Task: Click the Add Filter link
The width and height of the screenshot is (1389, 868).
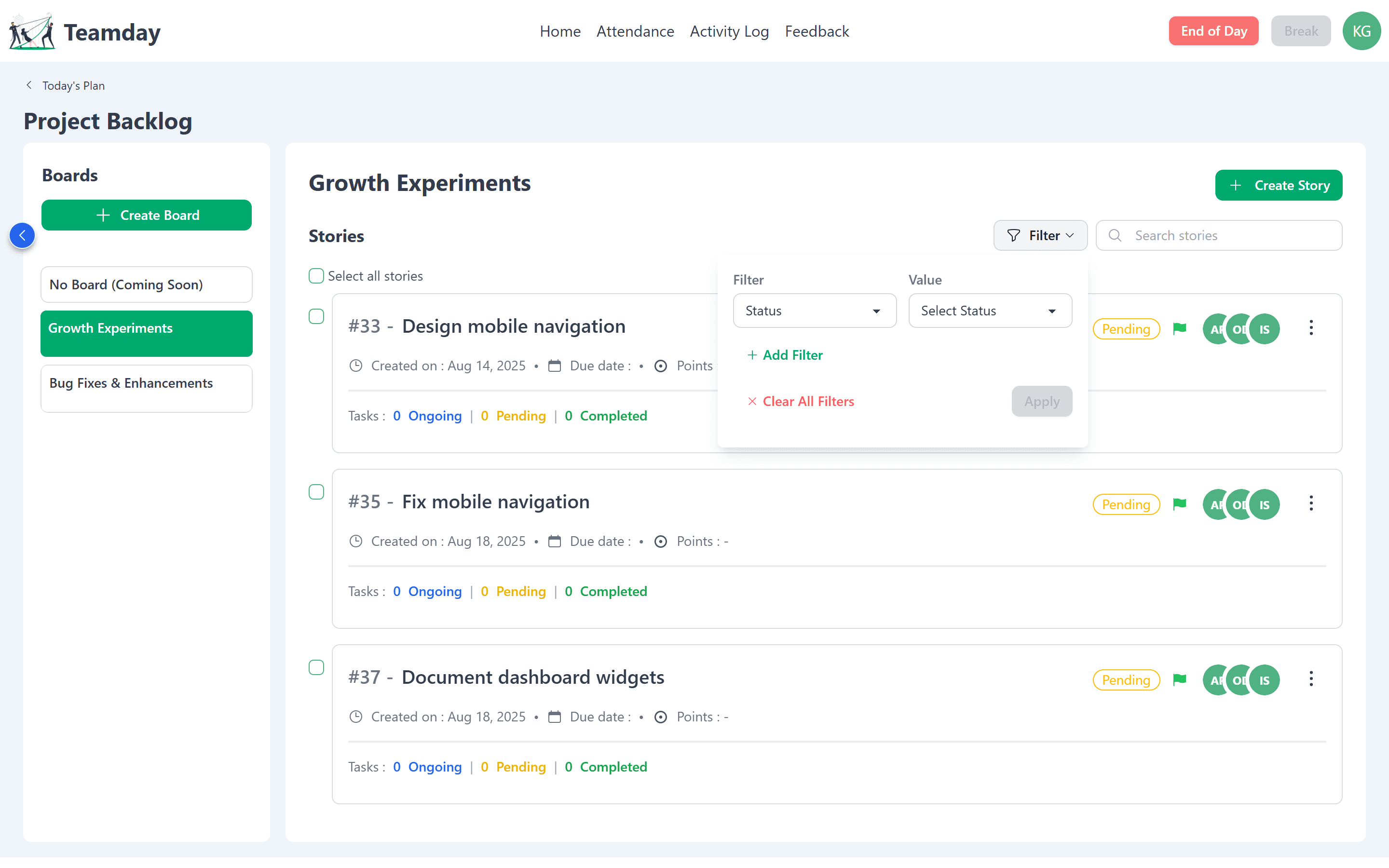Action: [x=785, y=355]
